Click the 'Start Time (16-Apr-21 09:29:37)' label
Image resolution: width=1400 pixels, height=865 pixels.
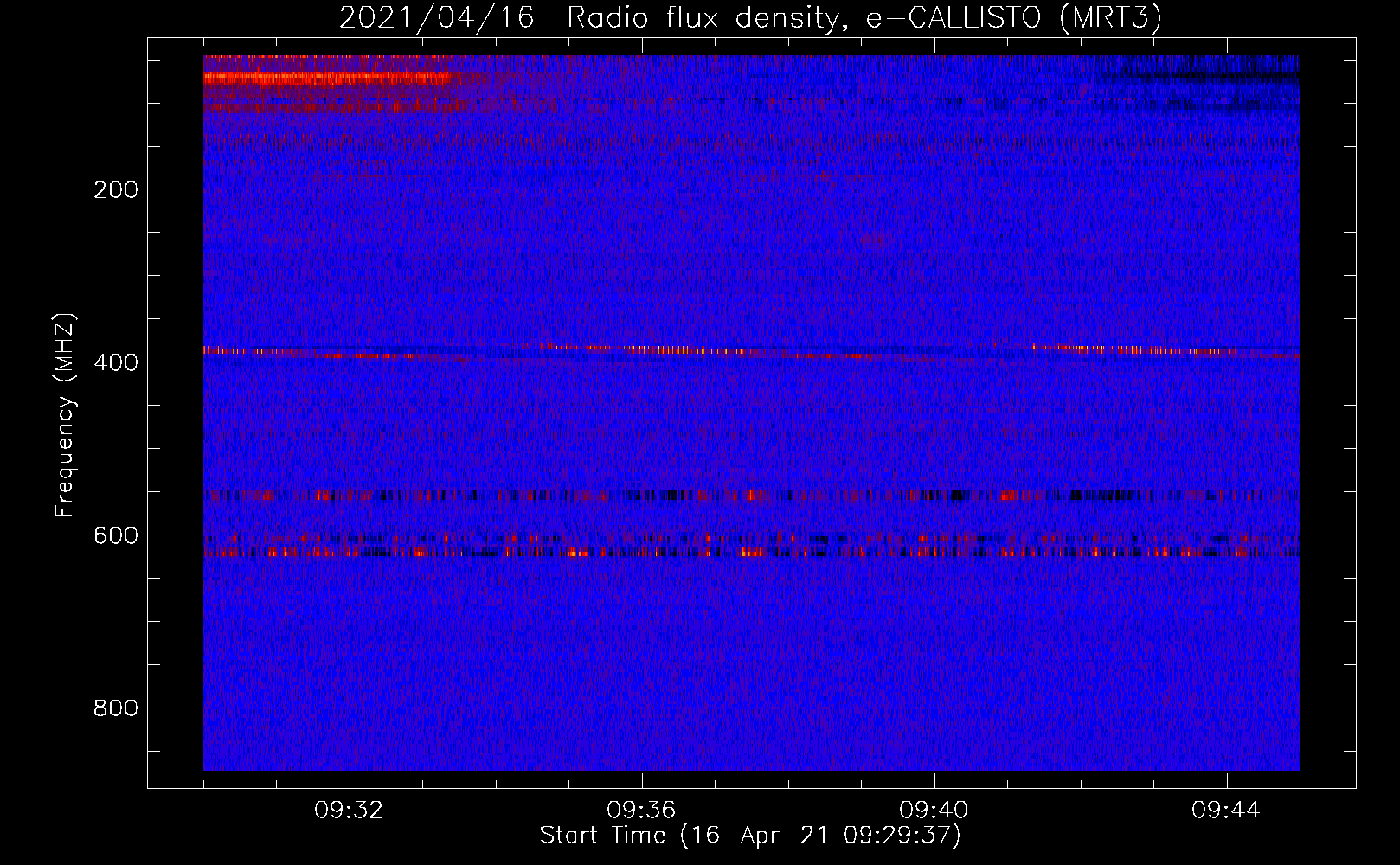(x=750, y=835)
